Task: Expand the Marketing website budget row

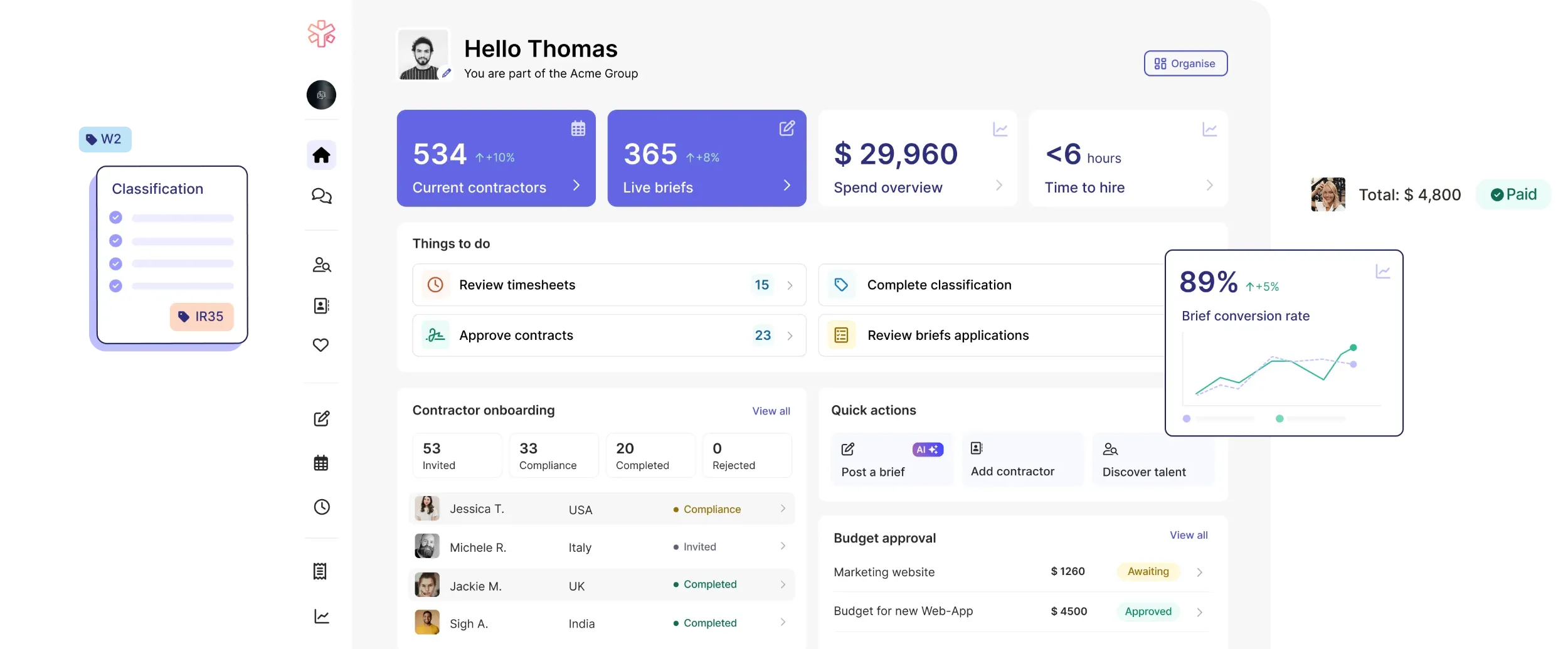Action: point(1200,572)
